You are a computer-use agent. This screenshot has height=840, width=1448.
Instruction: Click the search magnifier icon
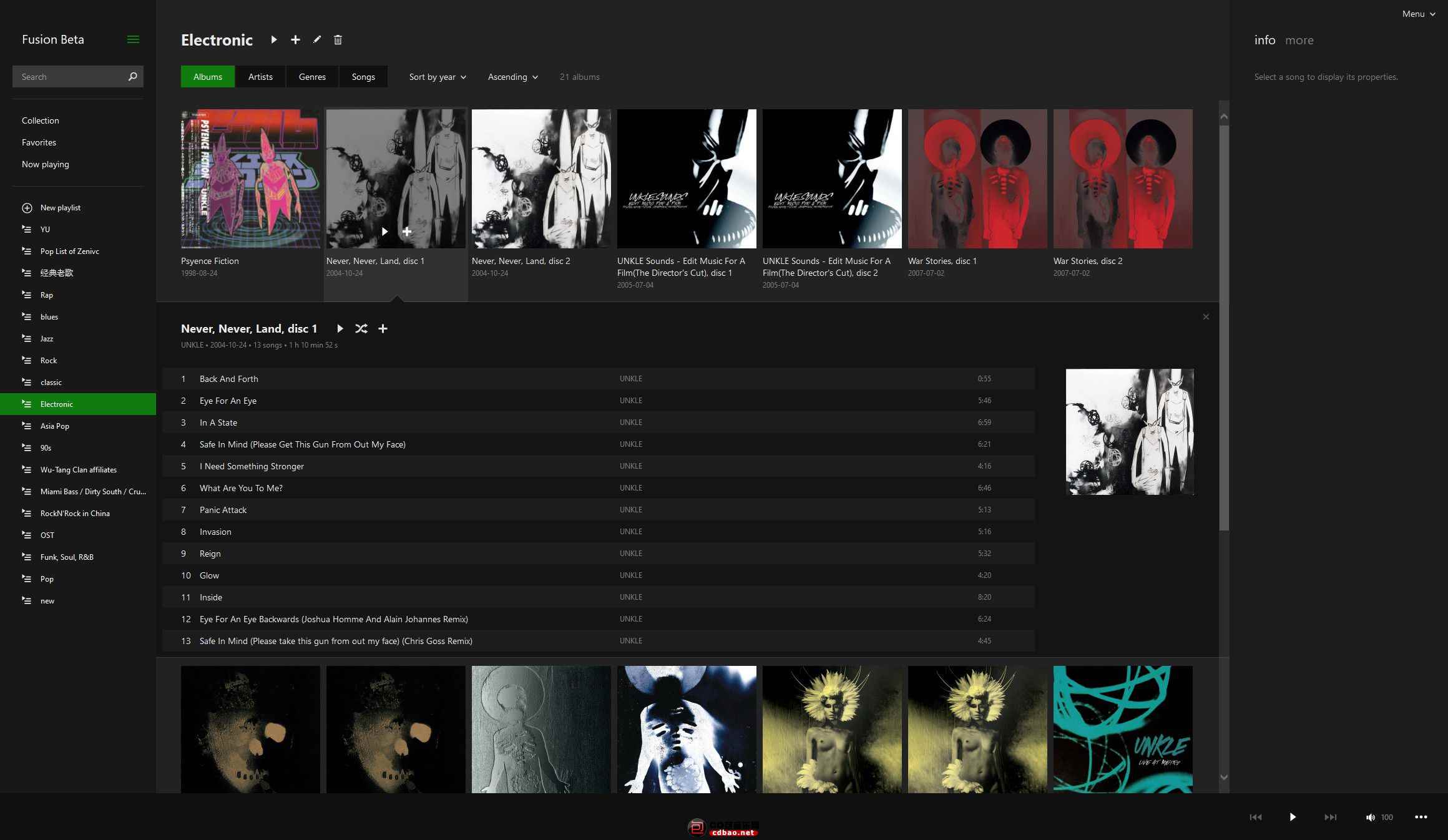(x=132, y=77)
